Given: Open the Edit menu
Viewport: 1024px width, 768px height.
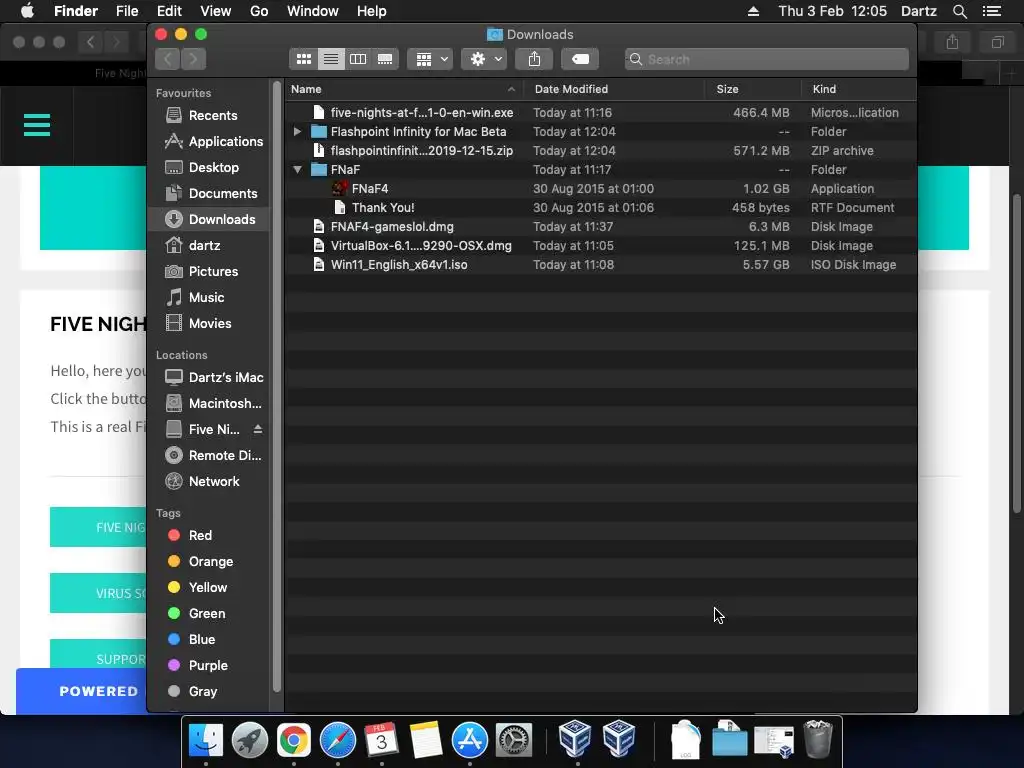Looking at the screenshot, I should [x=169, y=11].
